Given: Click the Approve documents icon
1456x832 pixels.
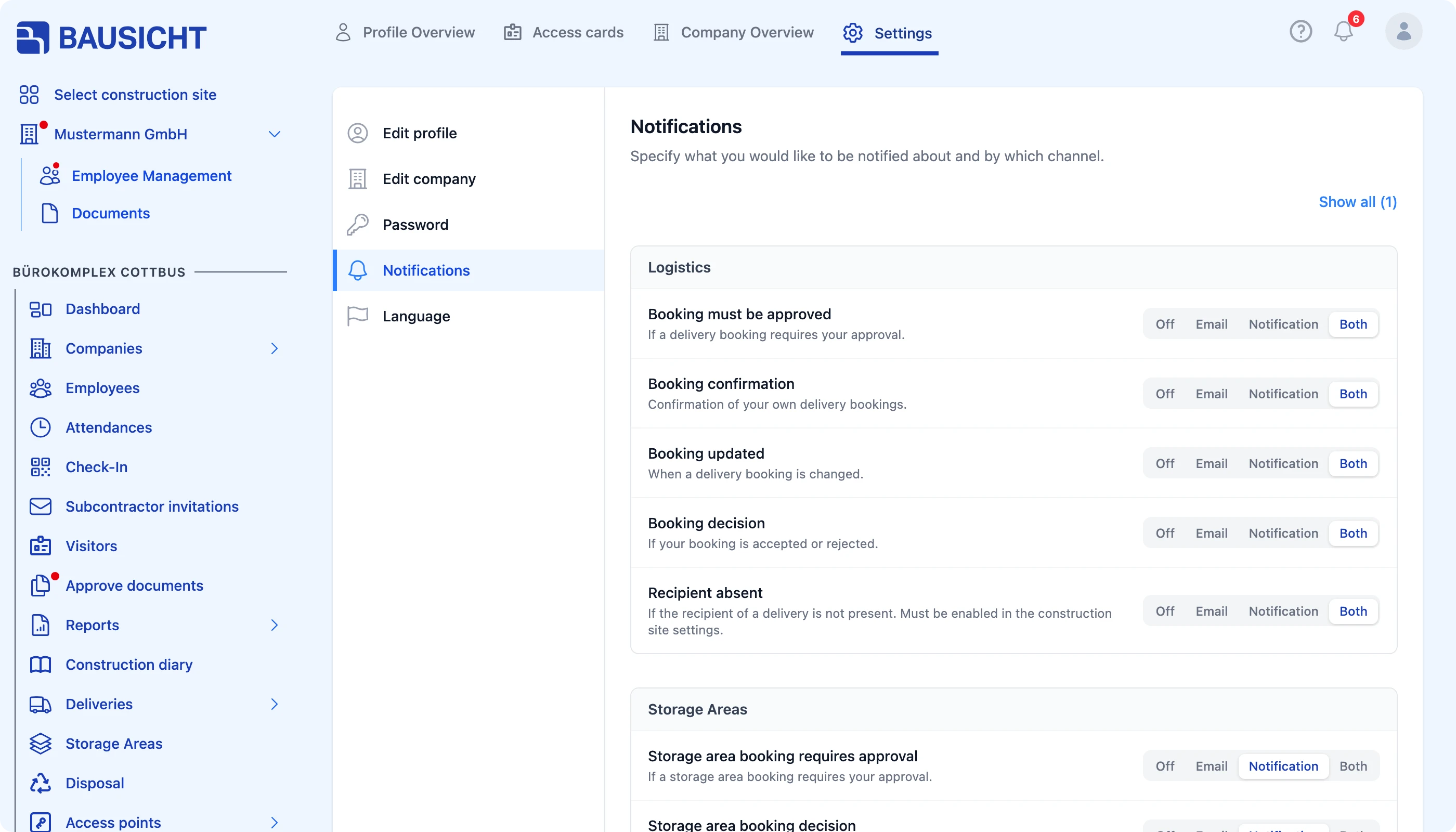Looking at the screenshot, I should click(41, 585).
